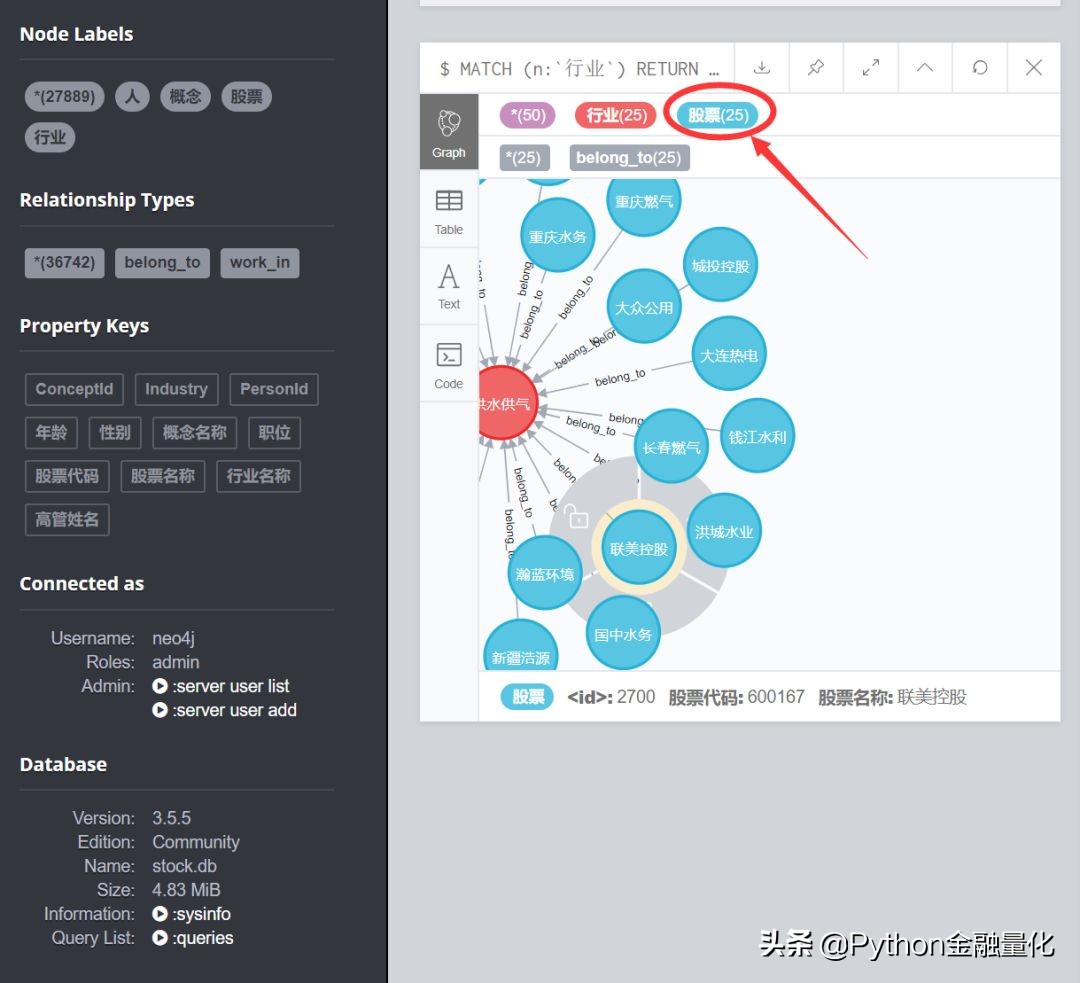Rerun the query with the refresh icon
Viewport: 1080px width, 983px height.
[x=979, y=68]
